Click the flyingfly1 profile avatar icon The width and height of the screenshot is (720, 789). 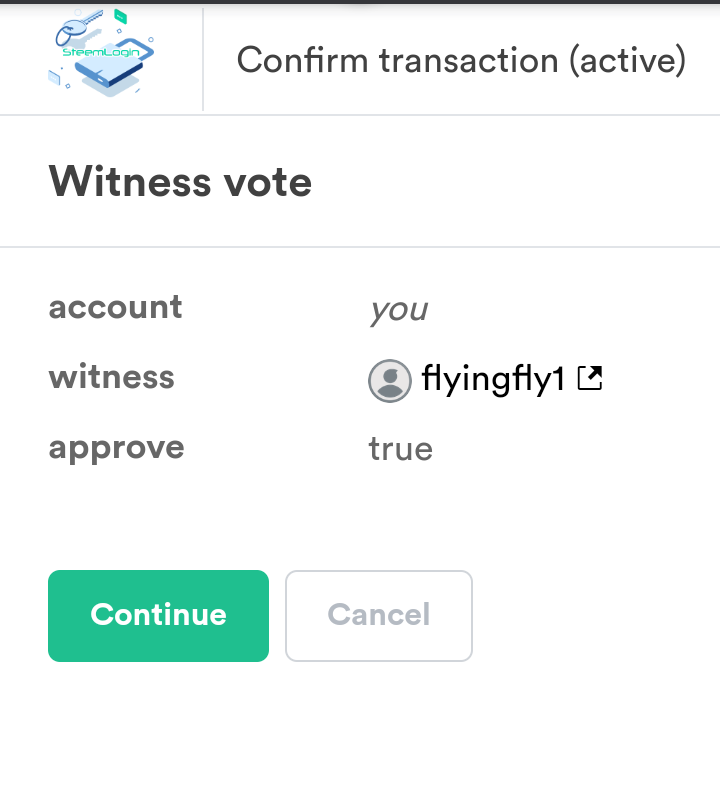tap(390, 380)
